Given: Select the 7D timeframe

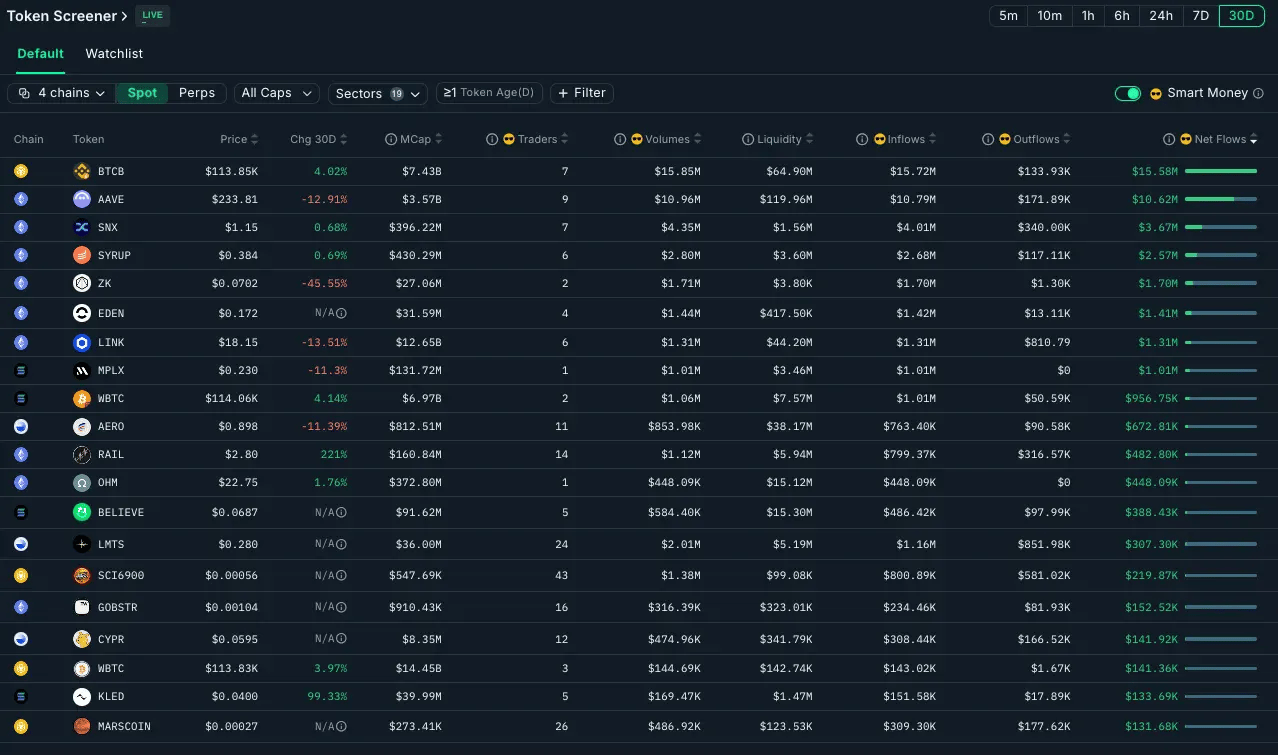Looking at the screenshot, I should click(1201, 16).
